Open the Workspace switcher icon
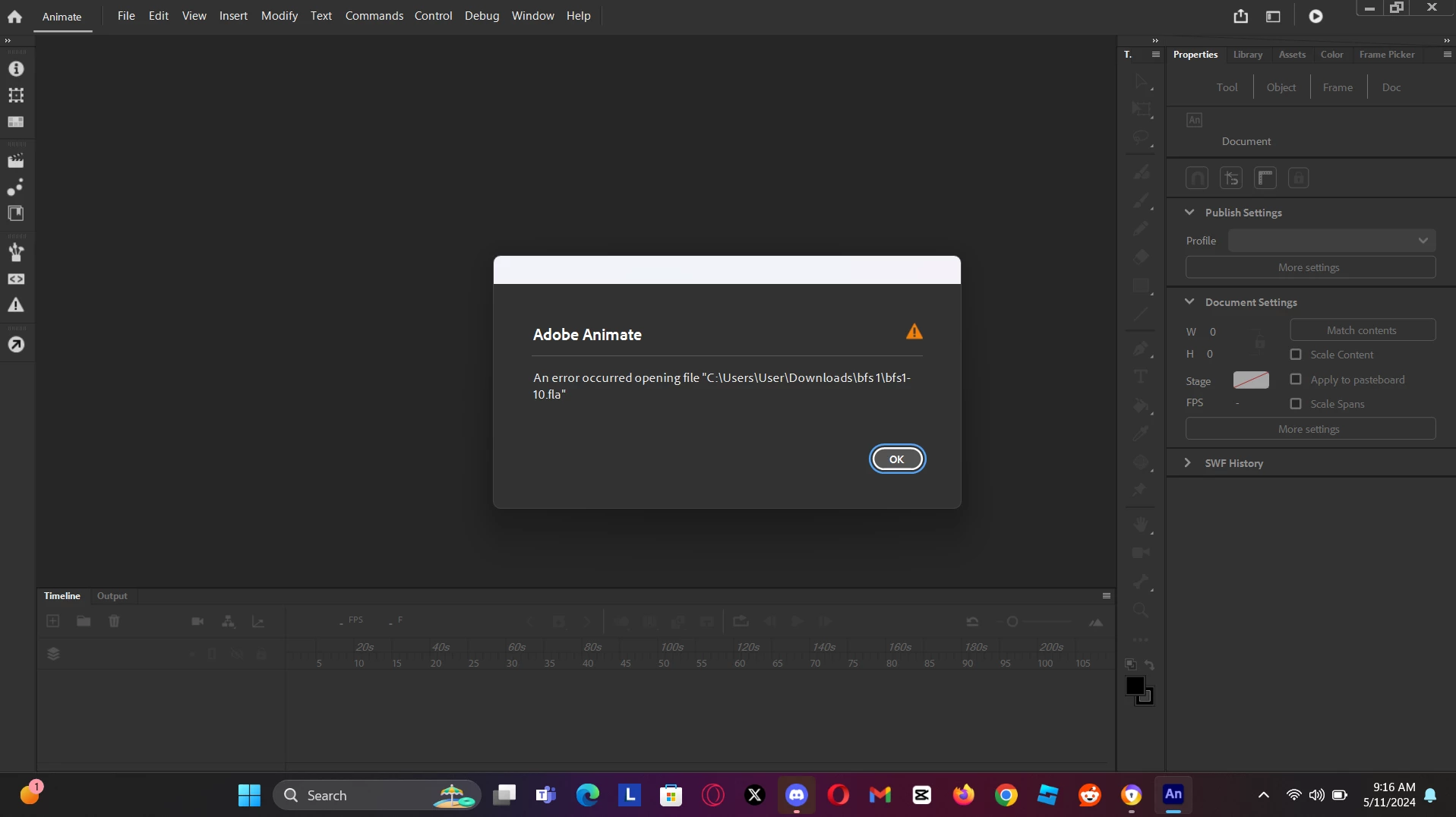Viewport: 1456px width, 817px height. pos(1273,16)
